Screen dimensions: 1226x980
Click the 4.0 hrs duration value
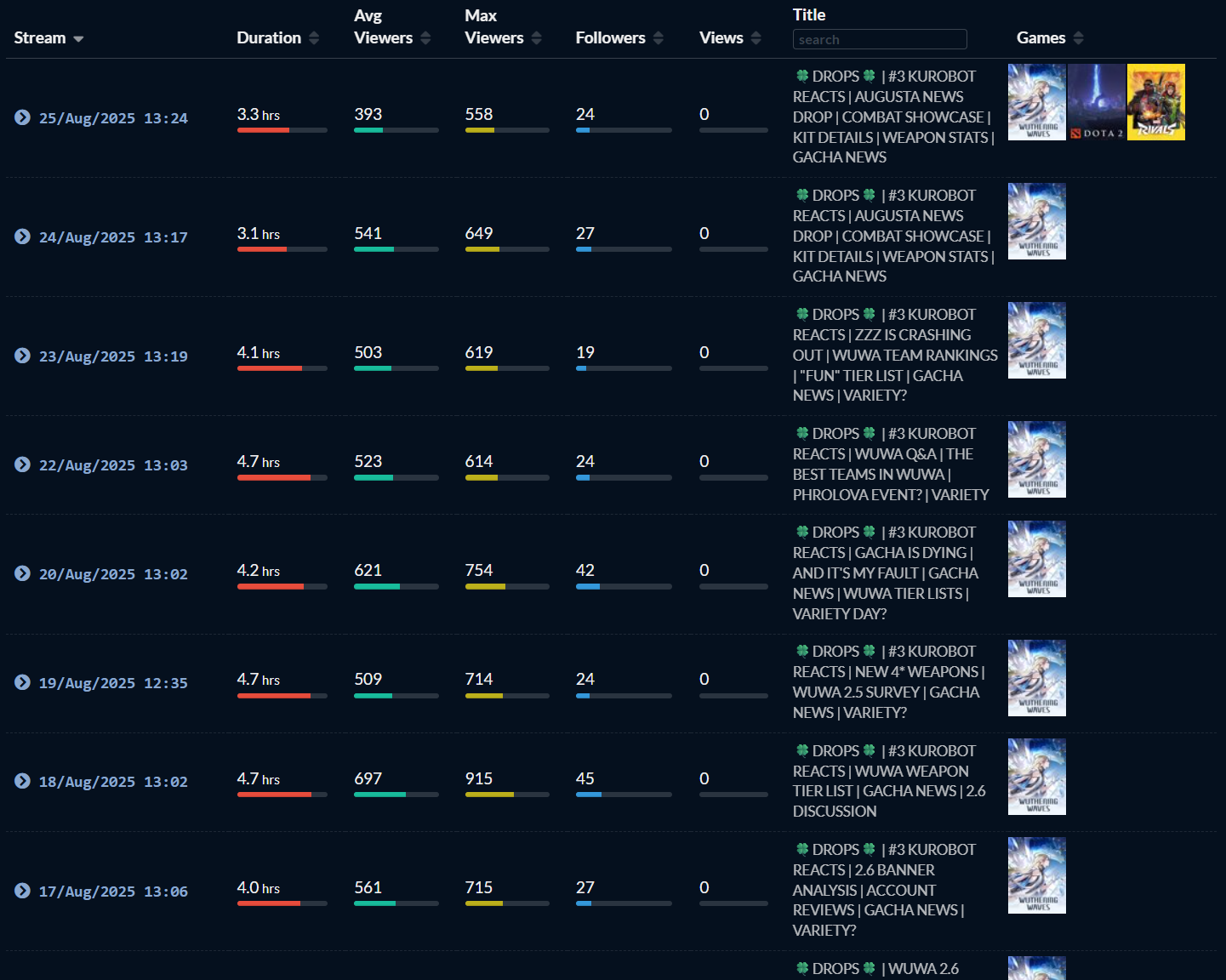pos(259,887)
